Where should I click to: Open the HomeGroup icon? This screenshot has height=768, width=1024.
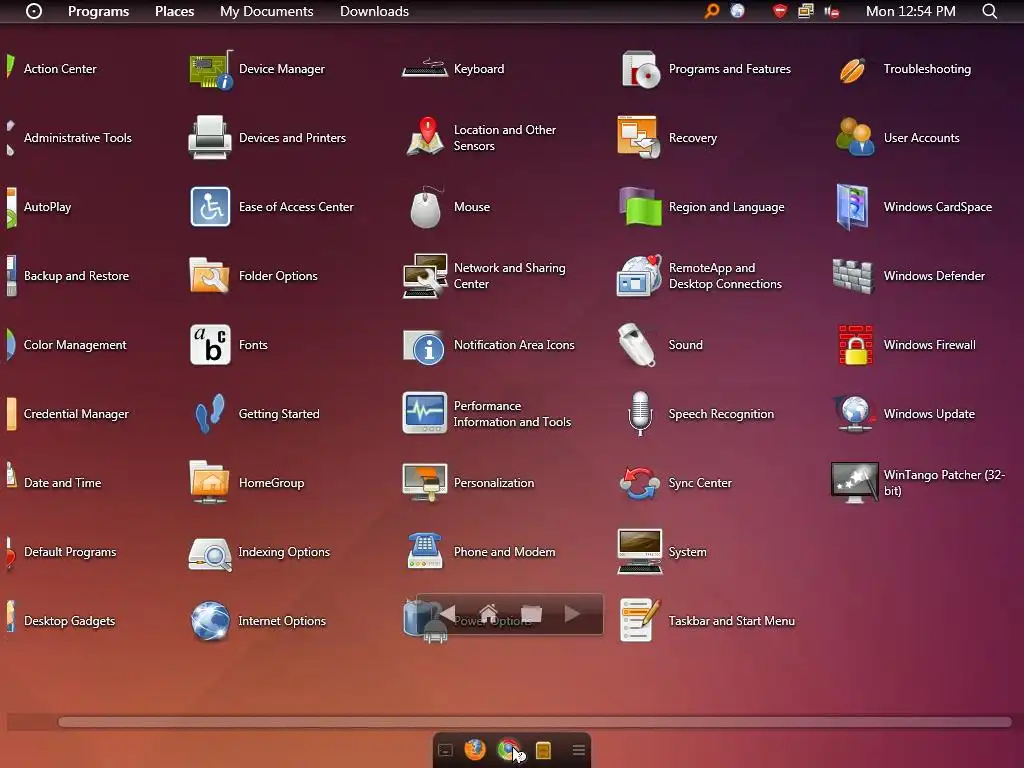pos(209,483)
